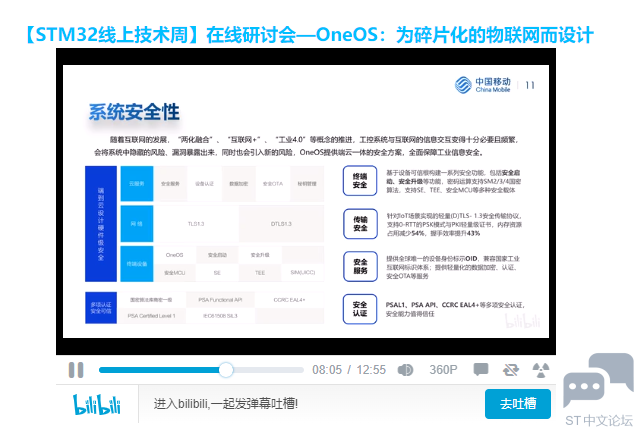
Task: Click the danmaku input prompt text
Action: coord(226,404)
